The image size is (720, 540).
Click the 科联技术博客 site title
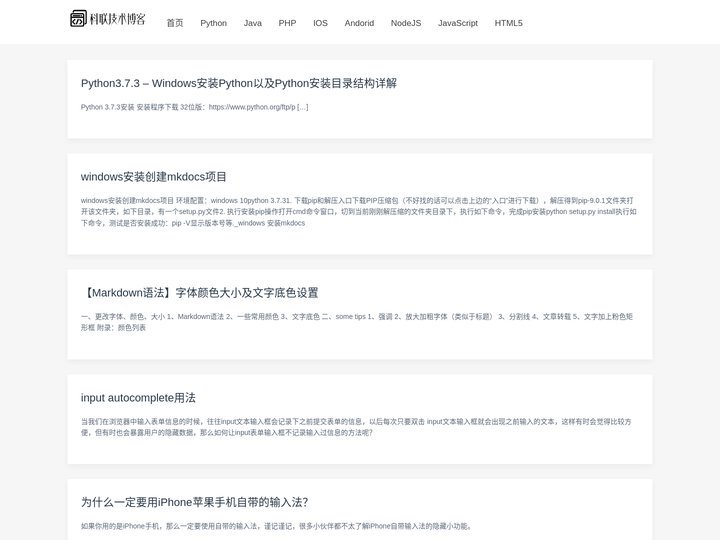[118, 19]
